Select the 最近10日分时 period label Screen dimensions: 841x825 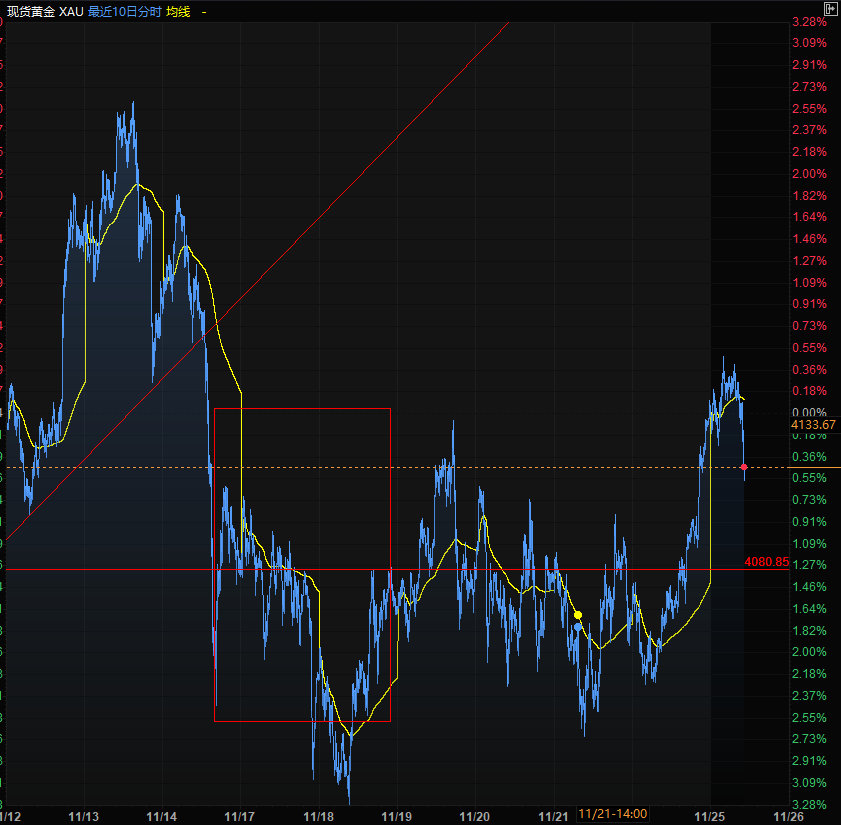124,11
